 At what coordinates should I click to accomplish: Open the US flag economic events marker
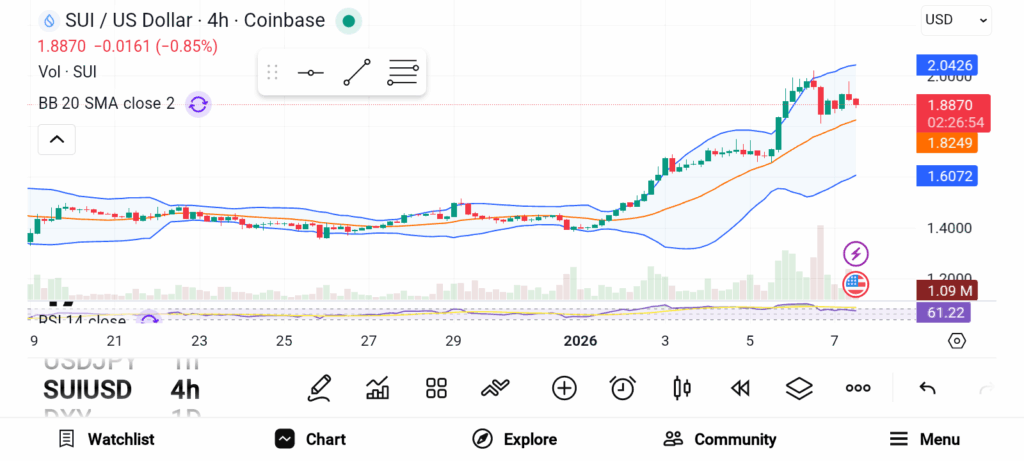[856, 283]
